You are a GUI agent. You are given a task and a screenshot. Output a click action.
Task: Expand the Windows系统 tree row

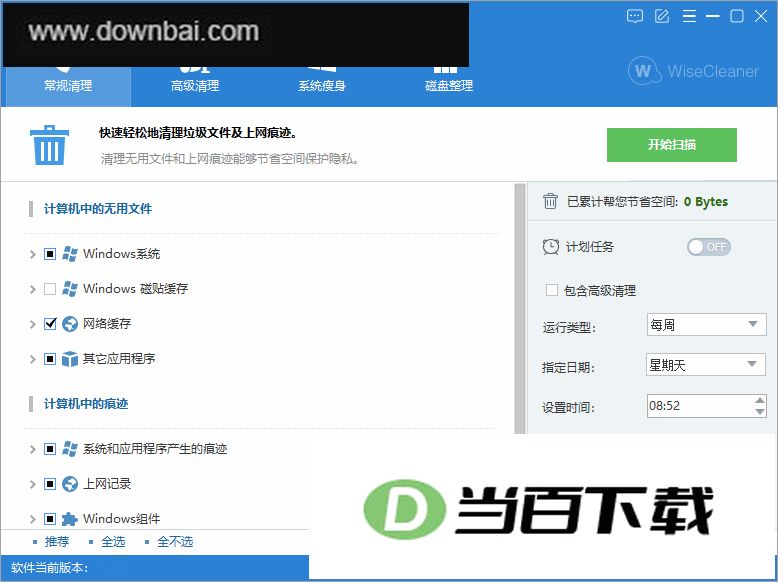[33, 254]
